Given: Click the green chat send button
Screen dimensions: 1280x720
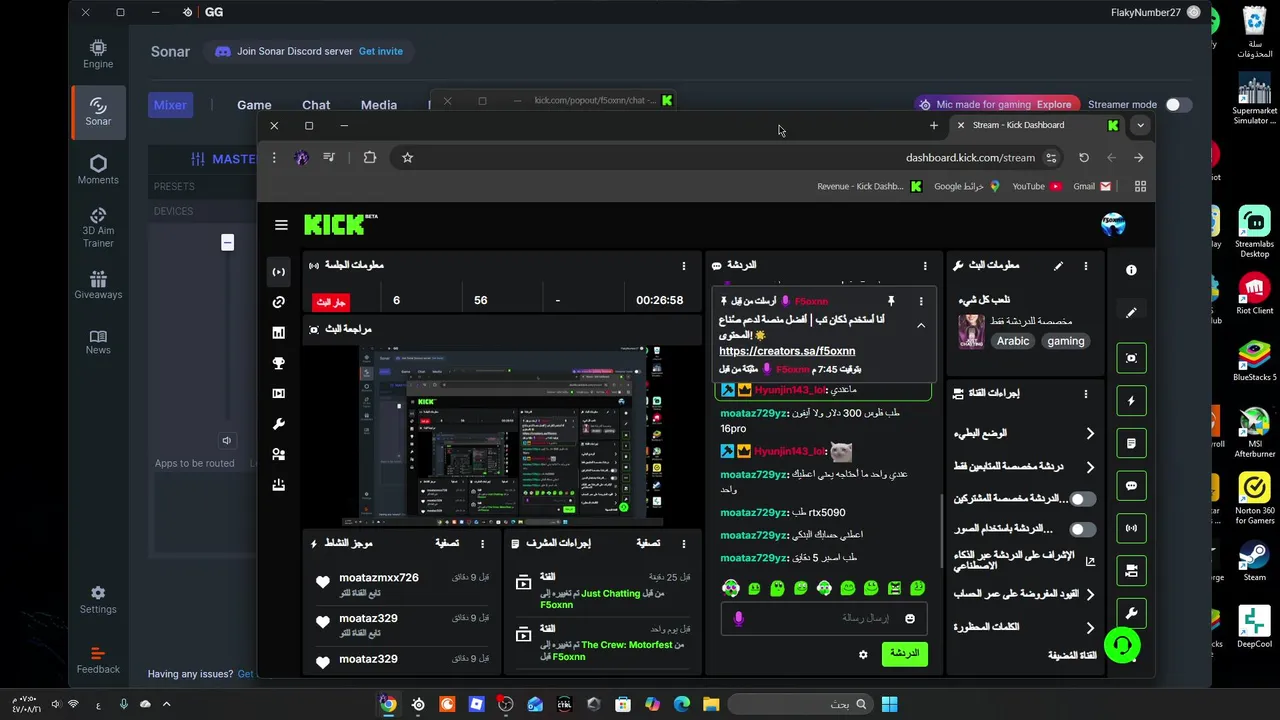Looking at the screenshot, I should point(904,653).
